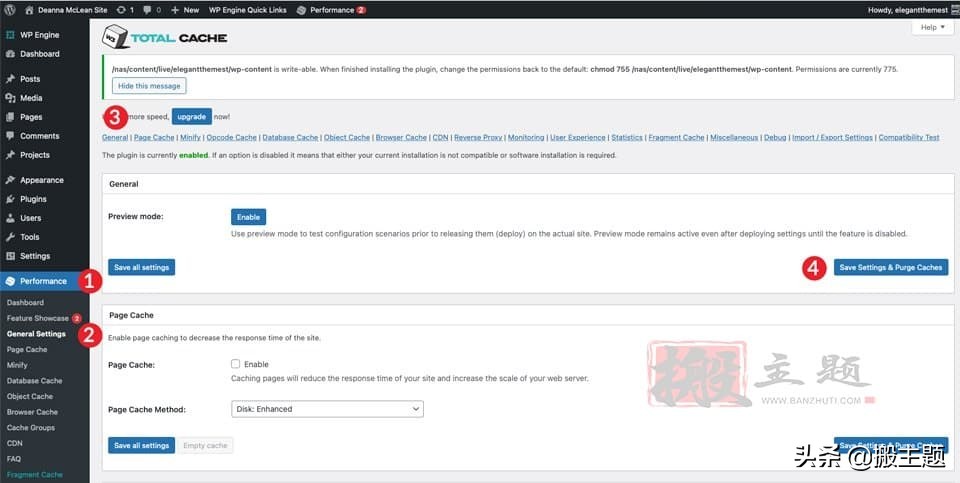Open the user avatar at top right

[955, 10]
